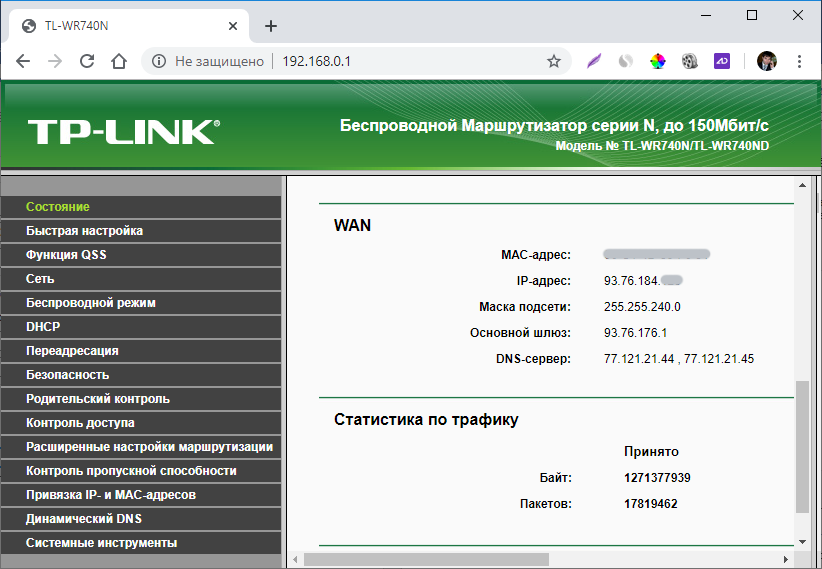The width and height of the screenshot is (822, 569).
Task: Open the Chrome profile avatar
Action: click(x=766, y=61)
